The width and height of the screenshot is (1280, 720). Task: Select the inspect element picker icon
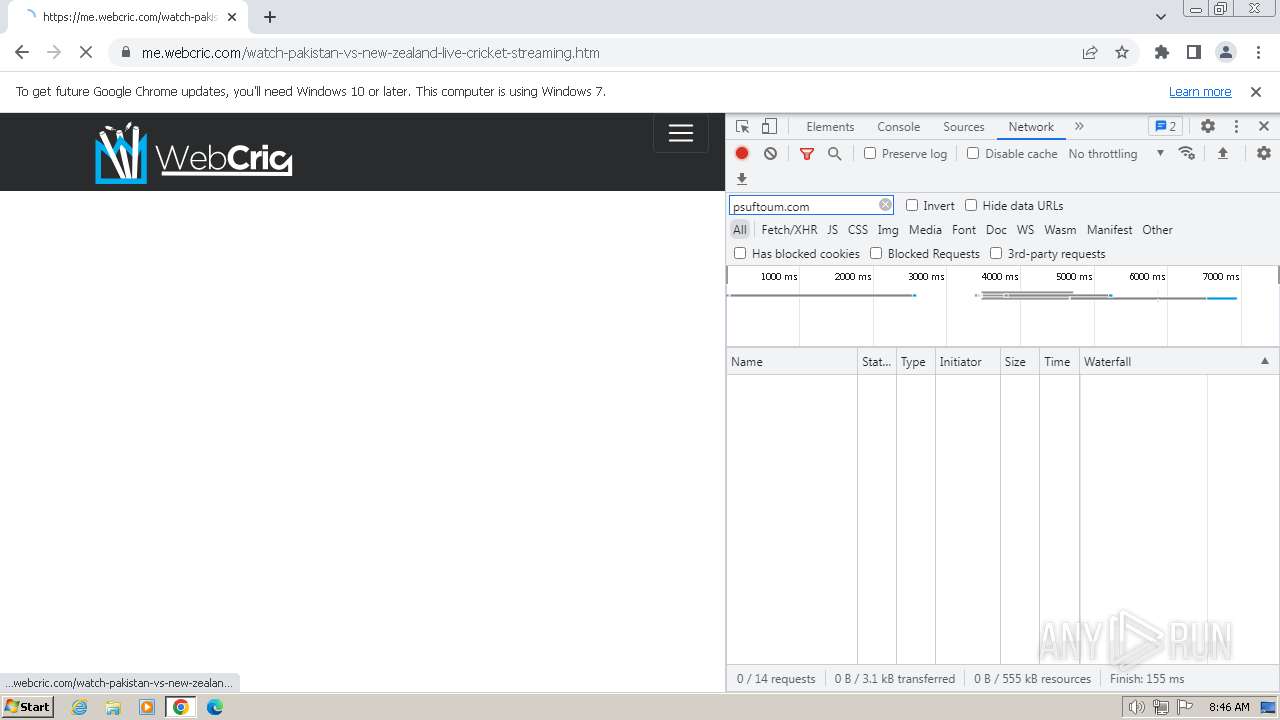[742, 127]
